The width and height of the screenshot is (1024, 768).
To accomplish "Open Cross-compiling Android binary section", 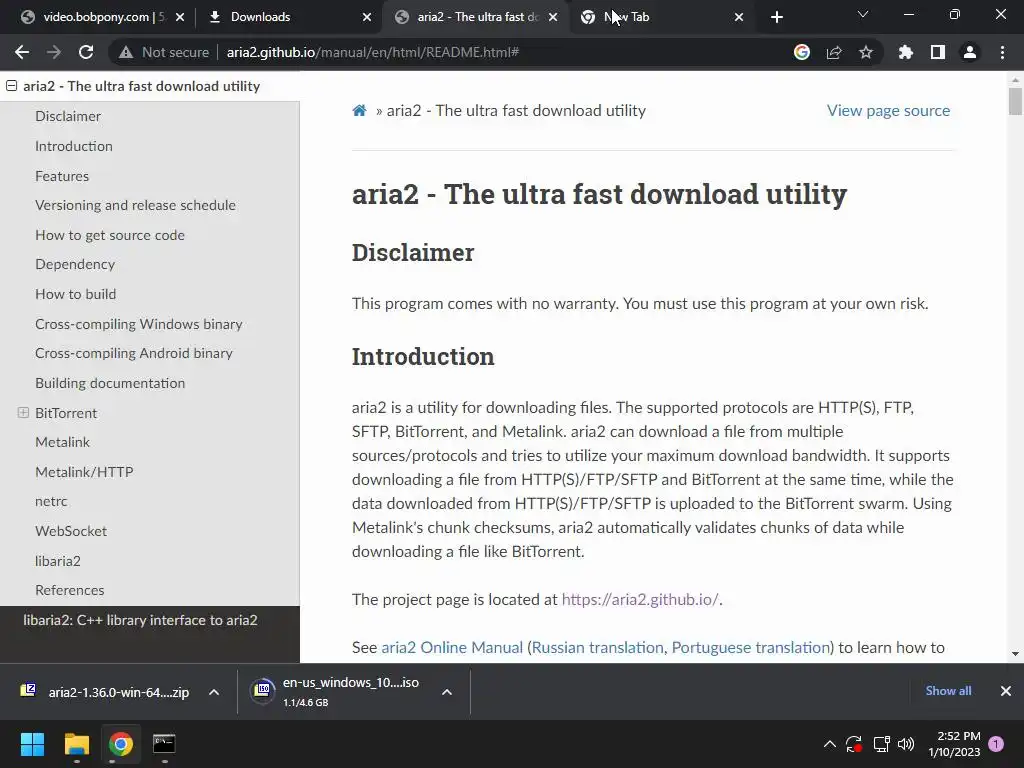I will click(x=134, y=353).
